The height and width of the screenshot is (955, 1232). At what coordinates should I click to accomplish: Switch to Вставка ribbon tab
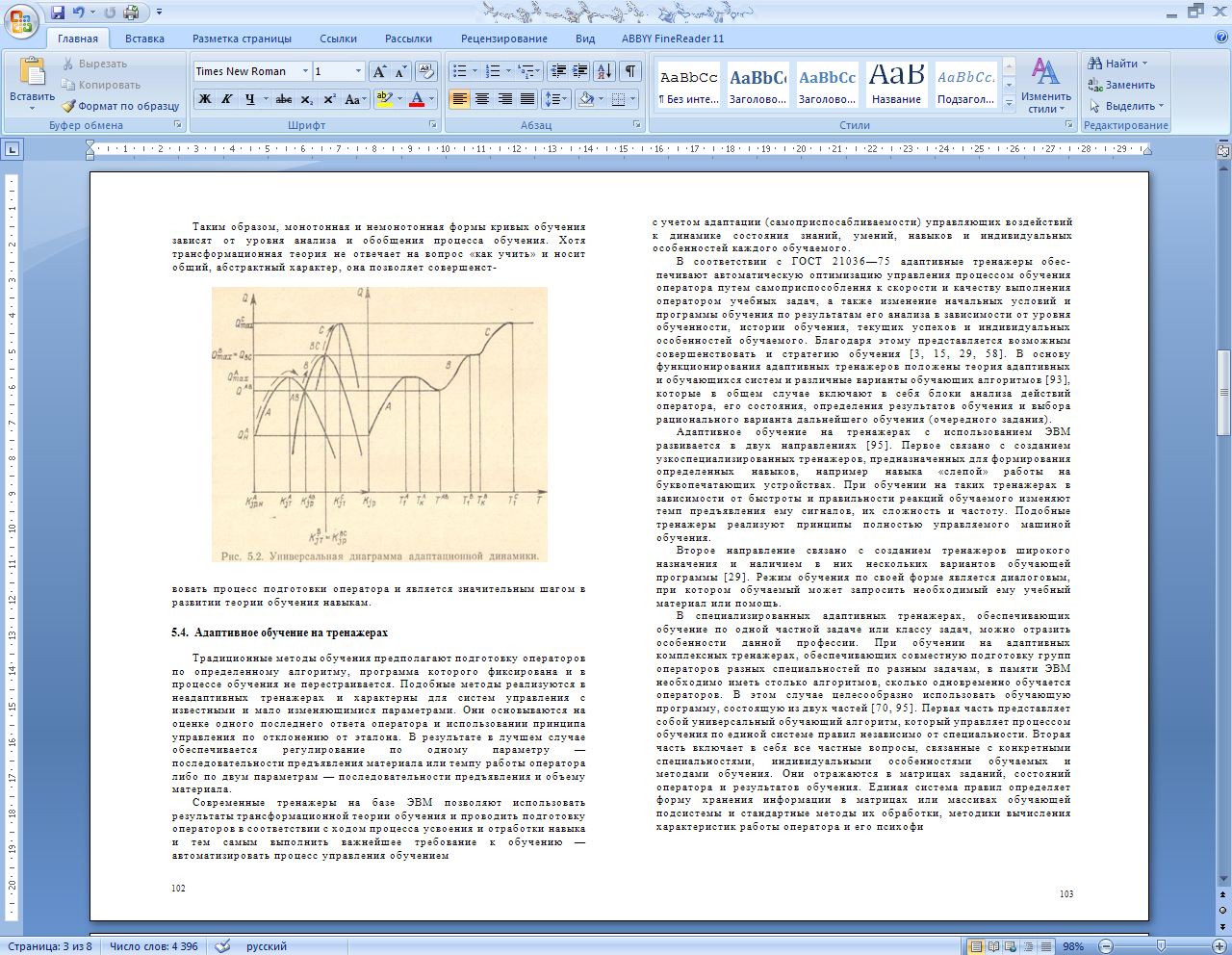pos(144,39)
